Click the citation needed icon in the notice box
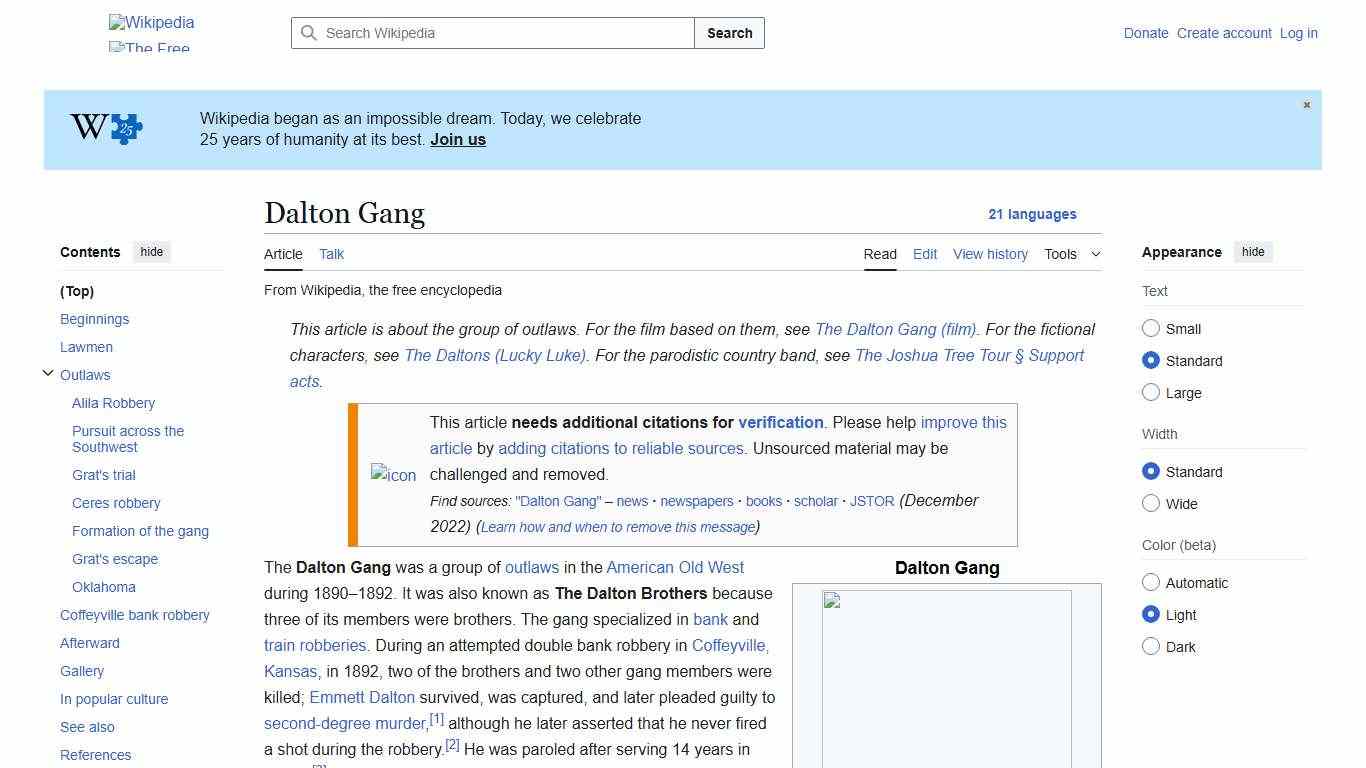The image size is (1366, 768). pyautogui.click(x=393, y=475)
